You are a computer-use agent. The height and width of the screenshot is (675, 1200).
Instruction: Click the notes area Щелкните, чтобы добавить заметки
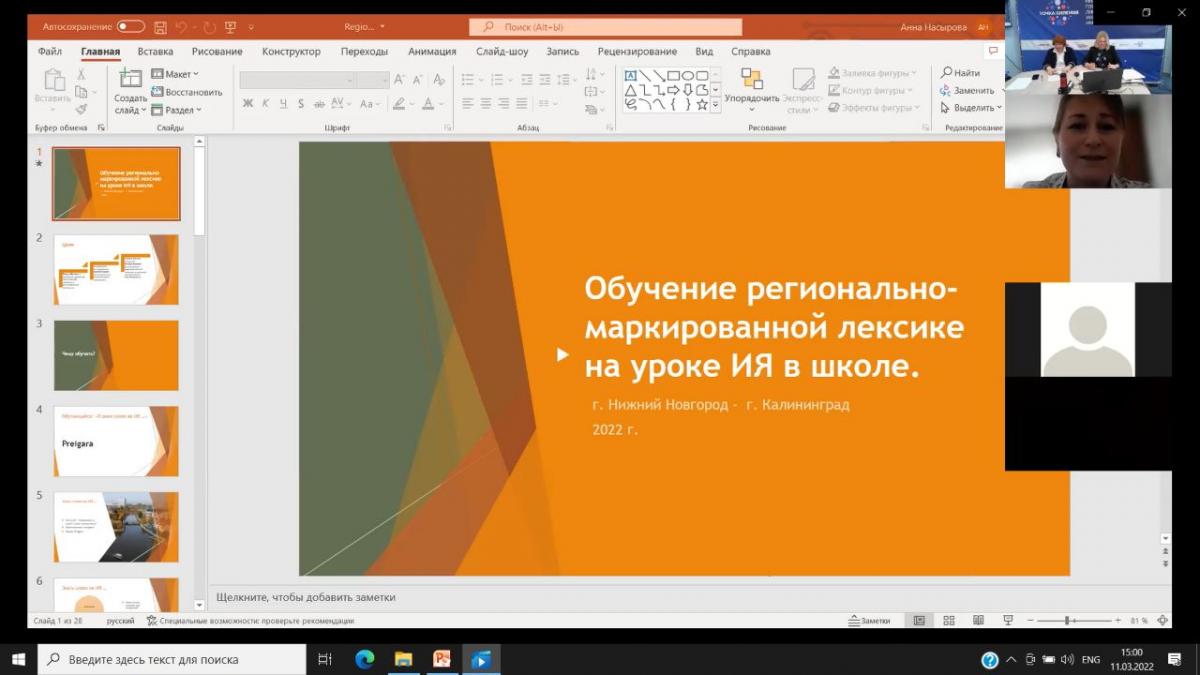306,597
